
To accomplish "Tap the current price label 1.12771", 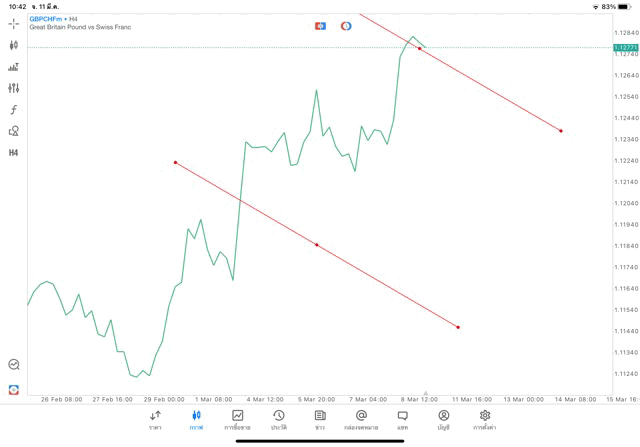I will click(625, 47).
